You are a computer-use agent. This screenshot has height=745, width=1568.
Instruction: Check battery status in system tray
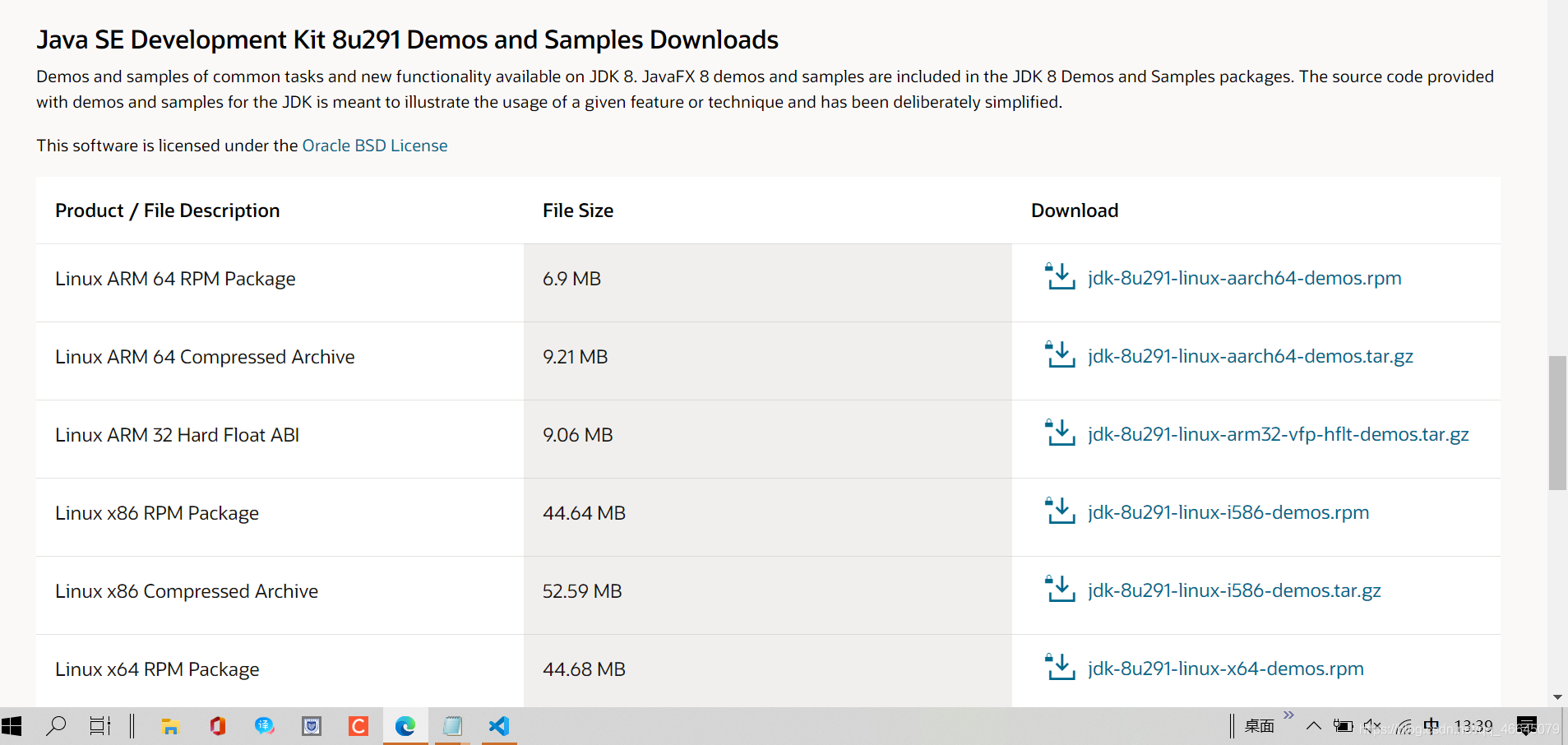pyautogui.click(x=1344, y=726)
